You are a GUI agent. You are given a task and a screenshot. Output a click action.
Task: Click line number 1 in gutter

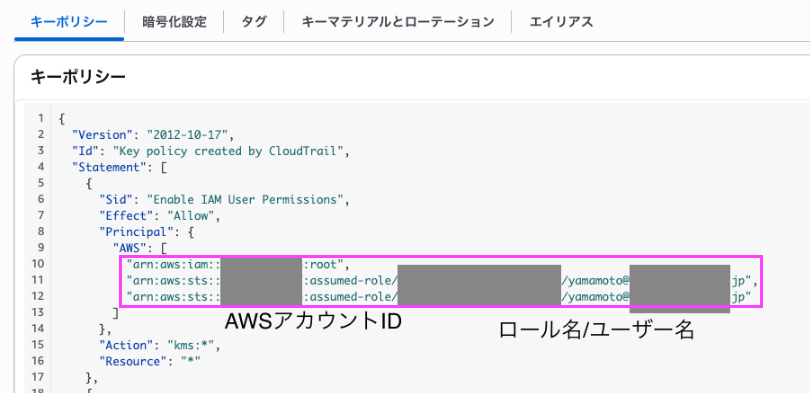[x=40, y=119]
